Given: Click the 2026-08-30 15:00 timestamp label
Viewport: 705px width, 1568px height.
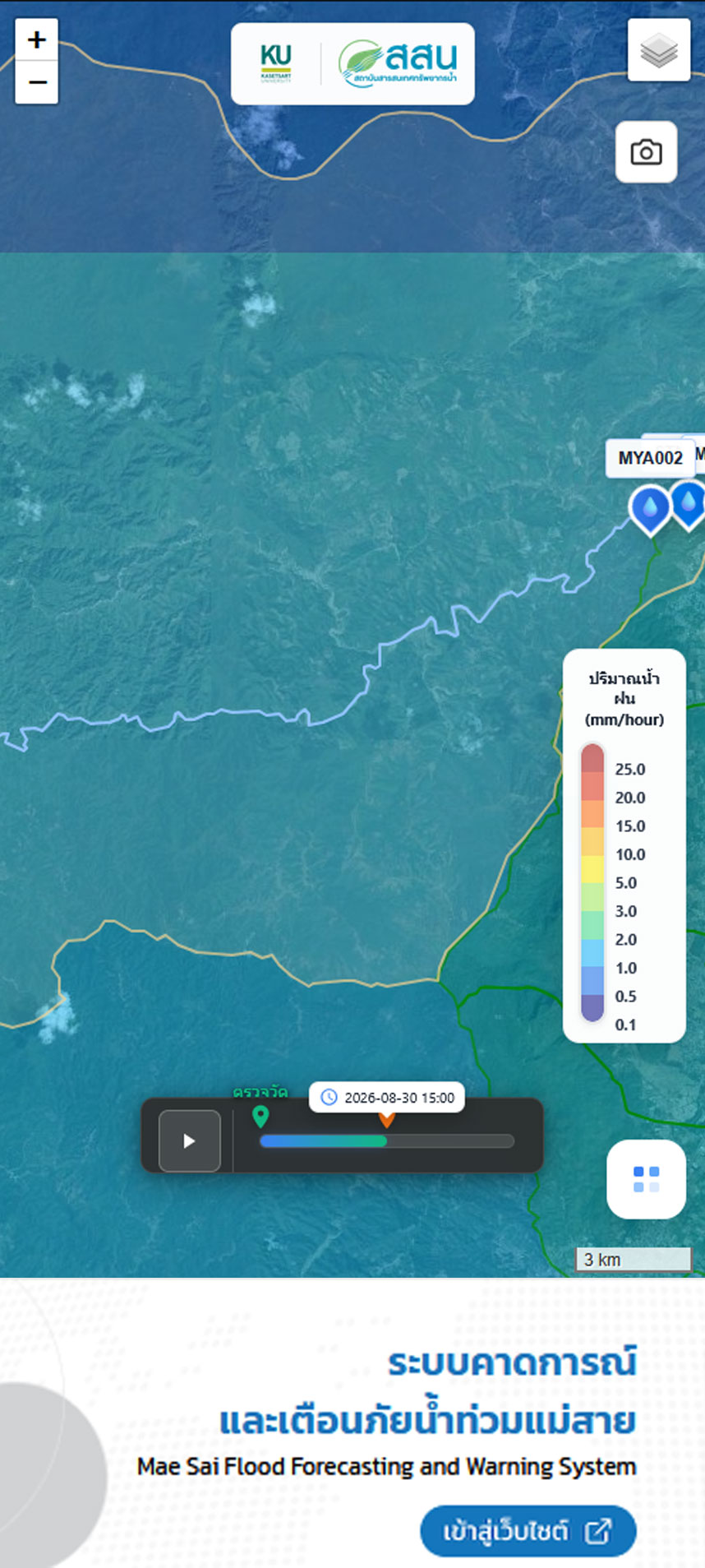Looking at the screenshot, I should point(387,1098).
